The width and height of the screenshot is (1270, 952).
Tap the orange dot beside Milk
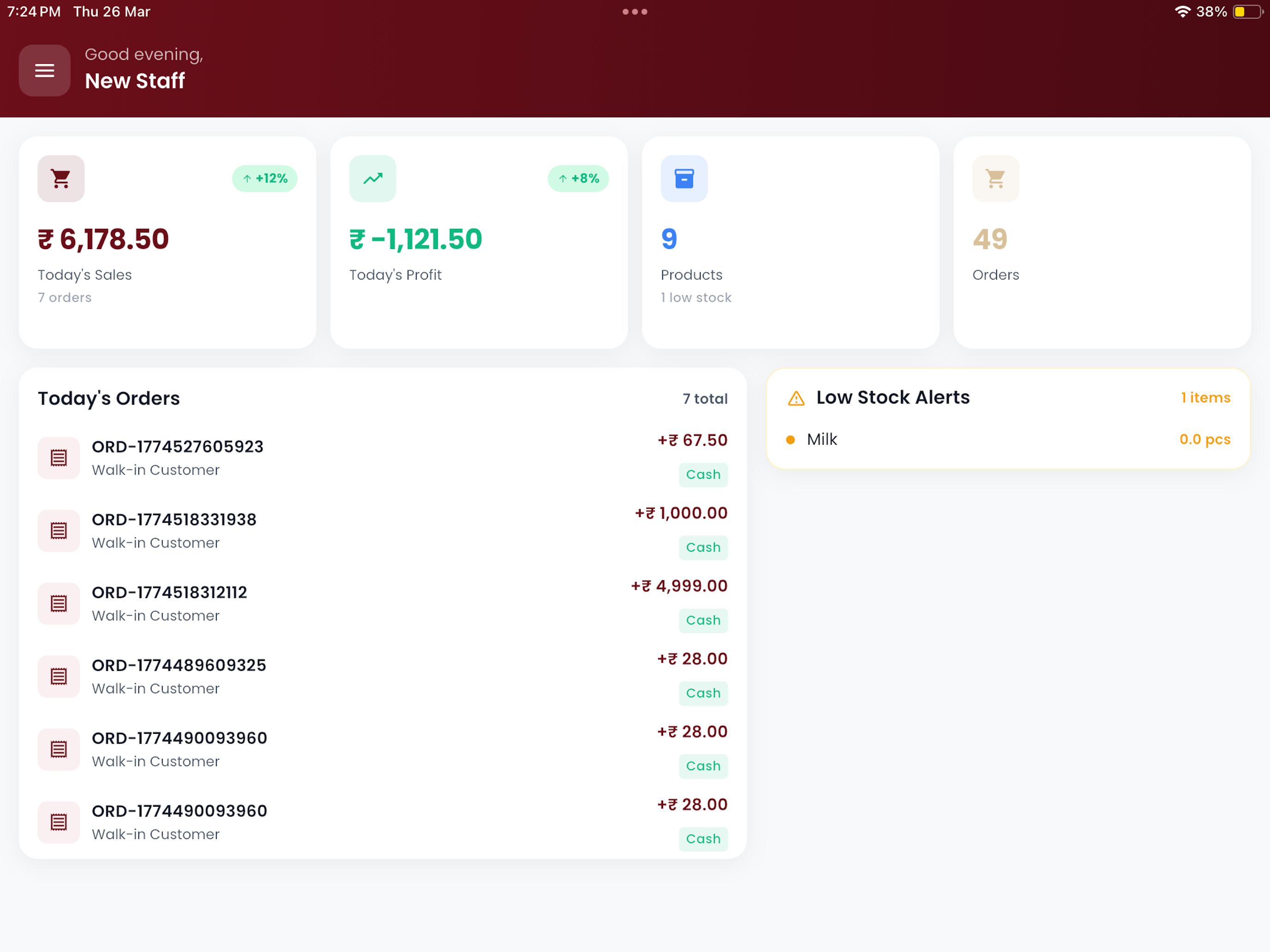click(x=790, y=440)
